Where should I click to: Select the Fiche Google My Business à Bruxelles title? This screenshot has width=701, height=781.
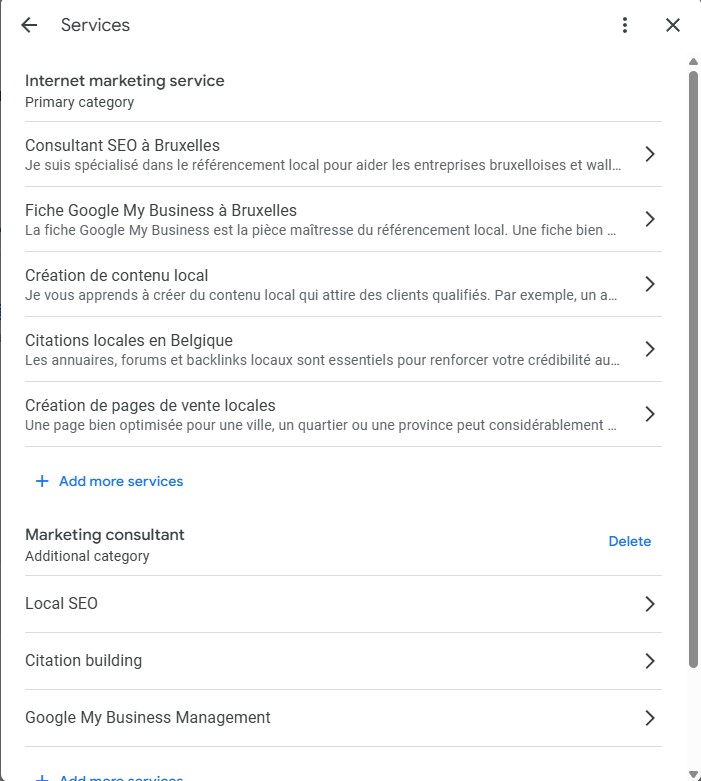(161, 211)
